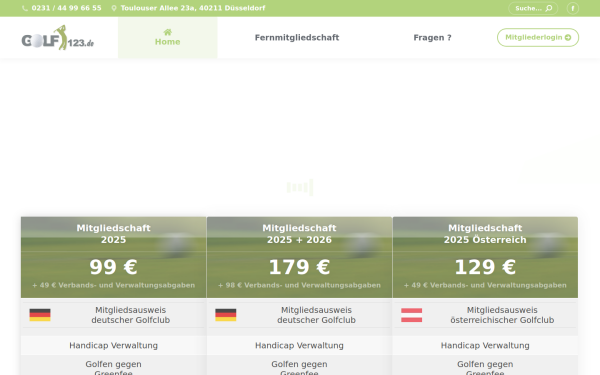Click the search magnifier icon
Viewport: 600px width, 375px height.
pos(549,8)
